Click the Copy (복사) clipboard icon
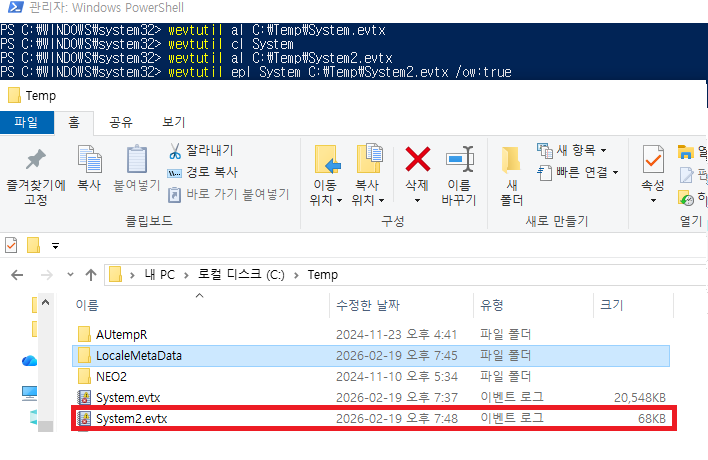The image size is (708, 460). [x=89, y=159]
